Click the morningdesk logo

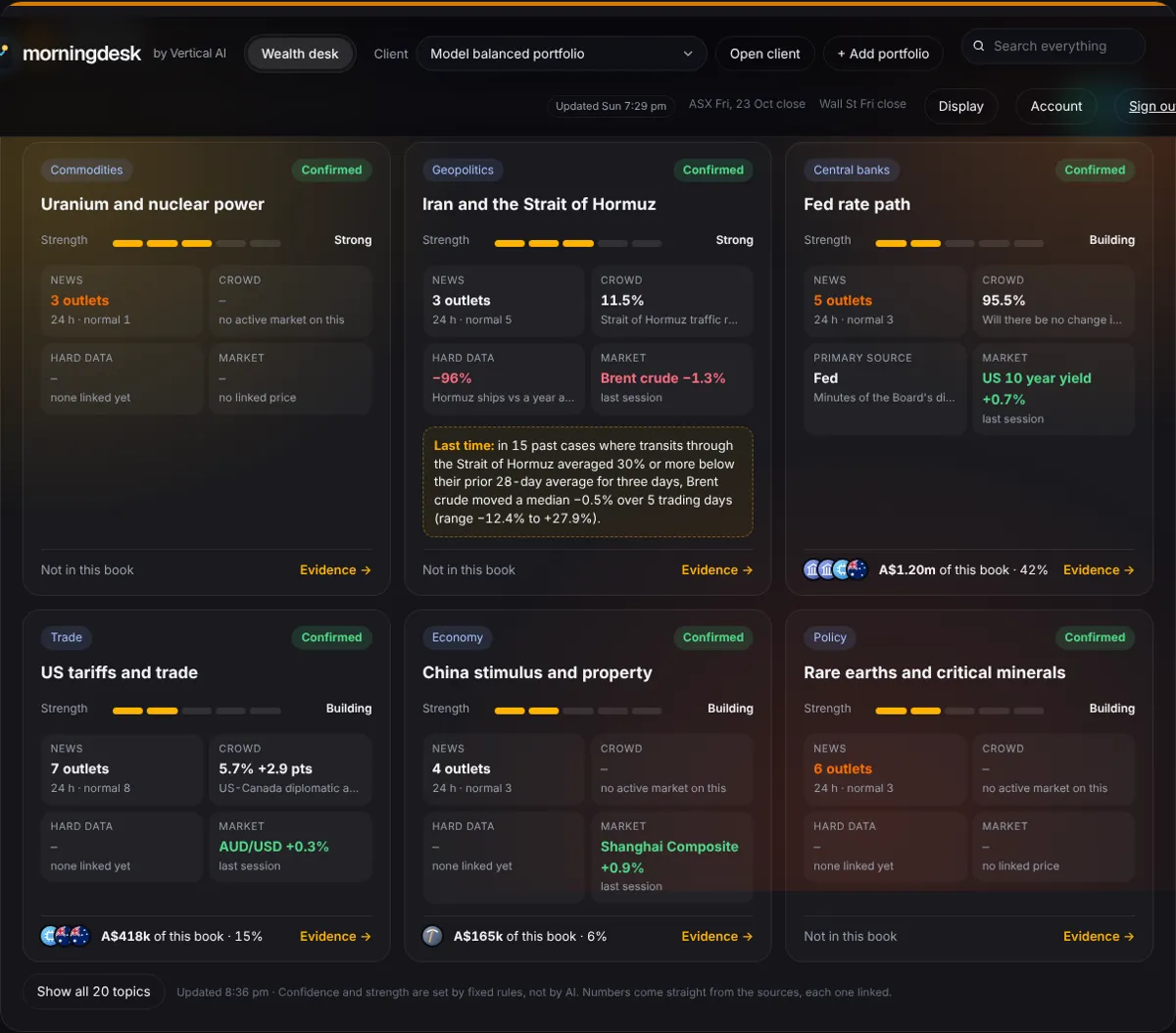[x=82, y=54]
